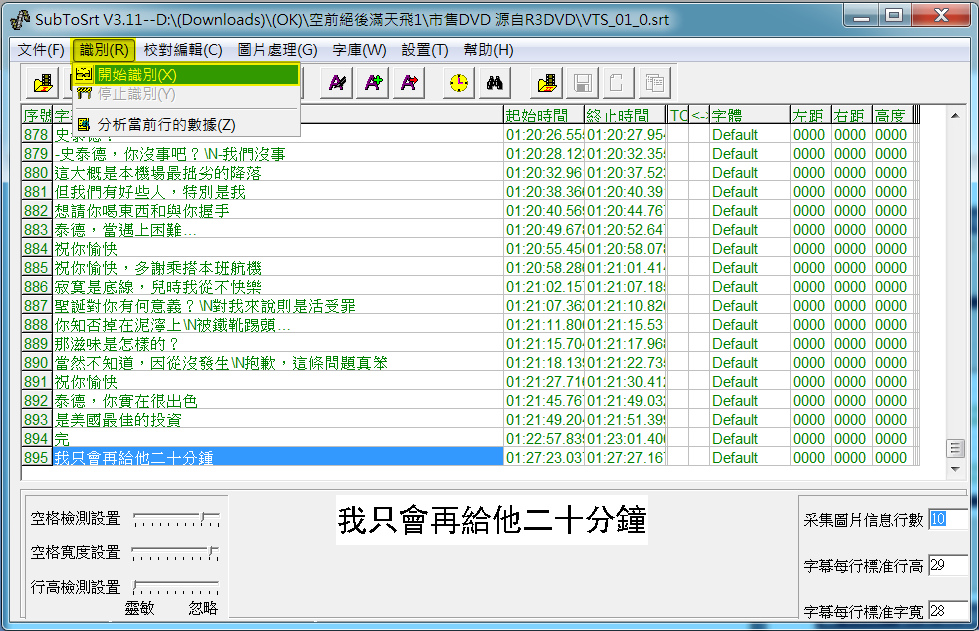979x631 pixels.
Task: Click the 字幕每行標准字寬 input field
Action: [x=947, y=610]
